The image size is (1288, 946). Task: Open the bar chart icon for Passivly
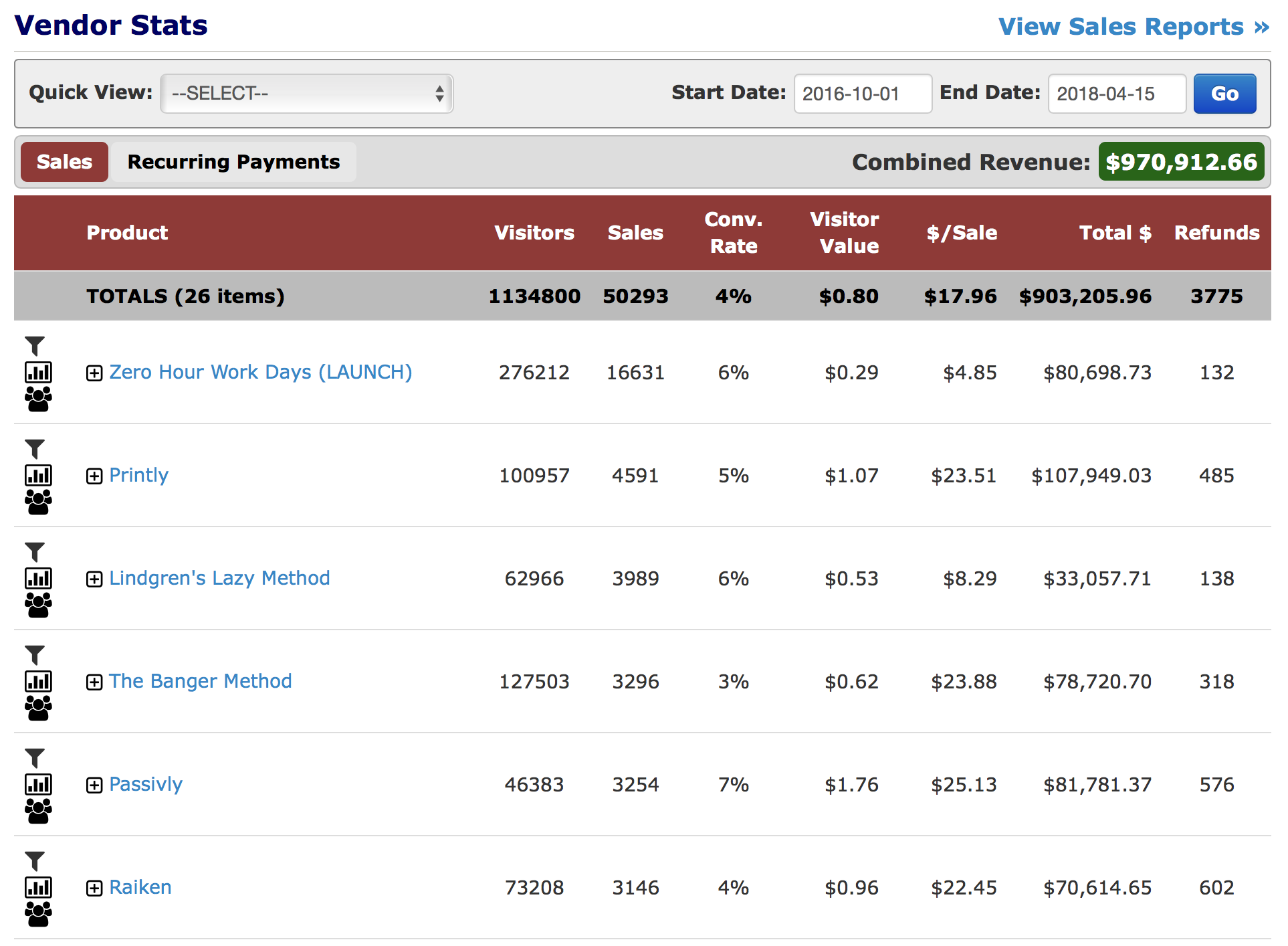(38, 785)
